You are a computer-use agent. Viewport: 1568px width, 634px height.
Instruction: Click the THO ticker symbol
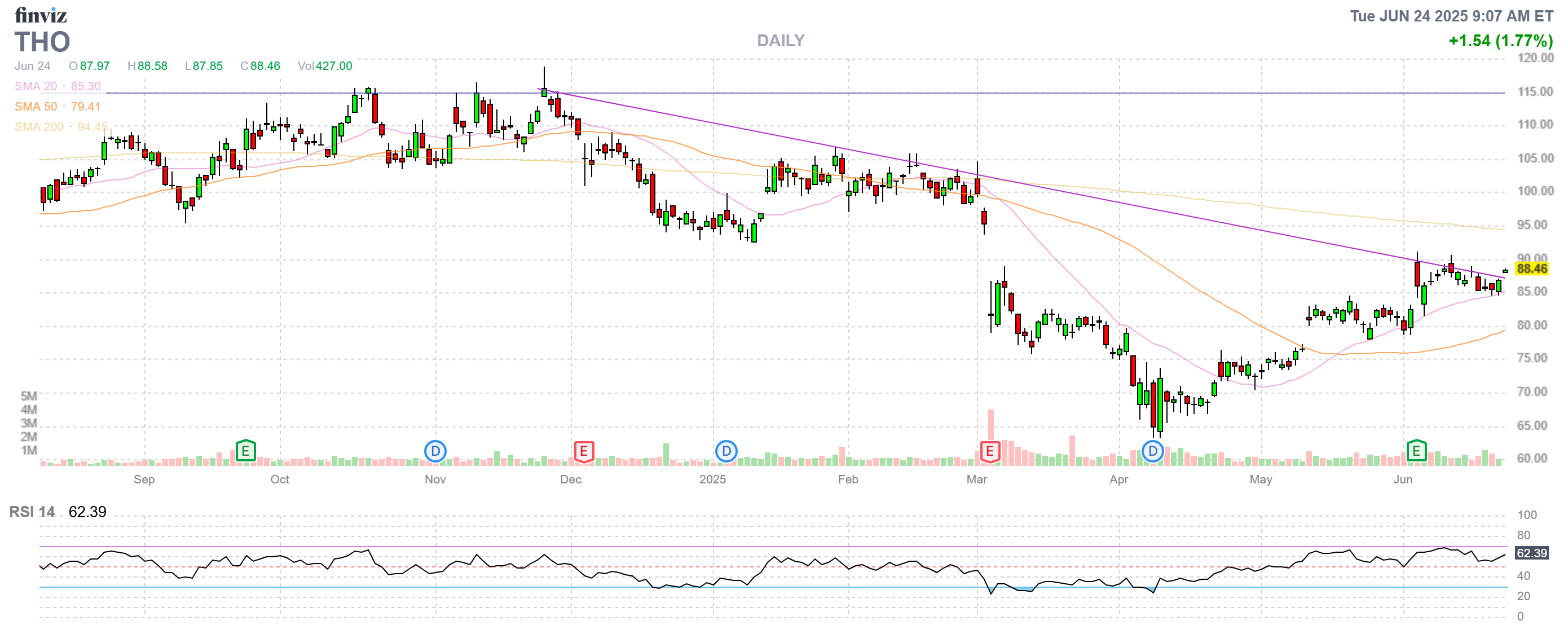coord(42,42)
